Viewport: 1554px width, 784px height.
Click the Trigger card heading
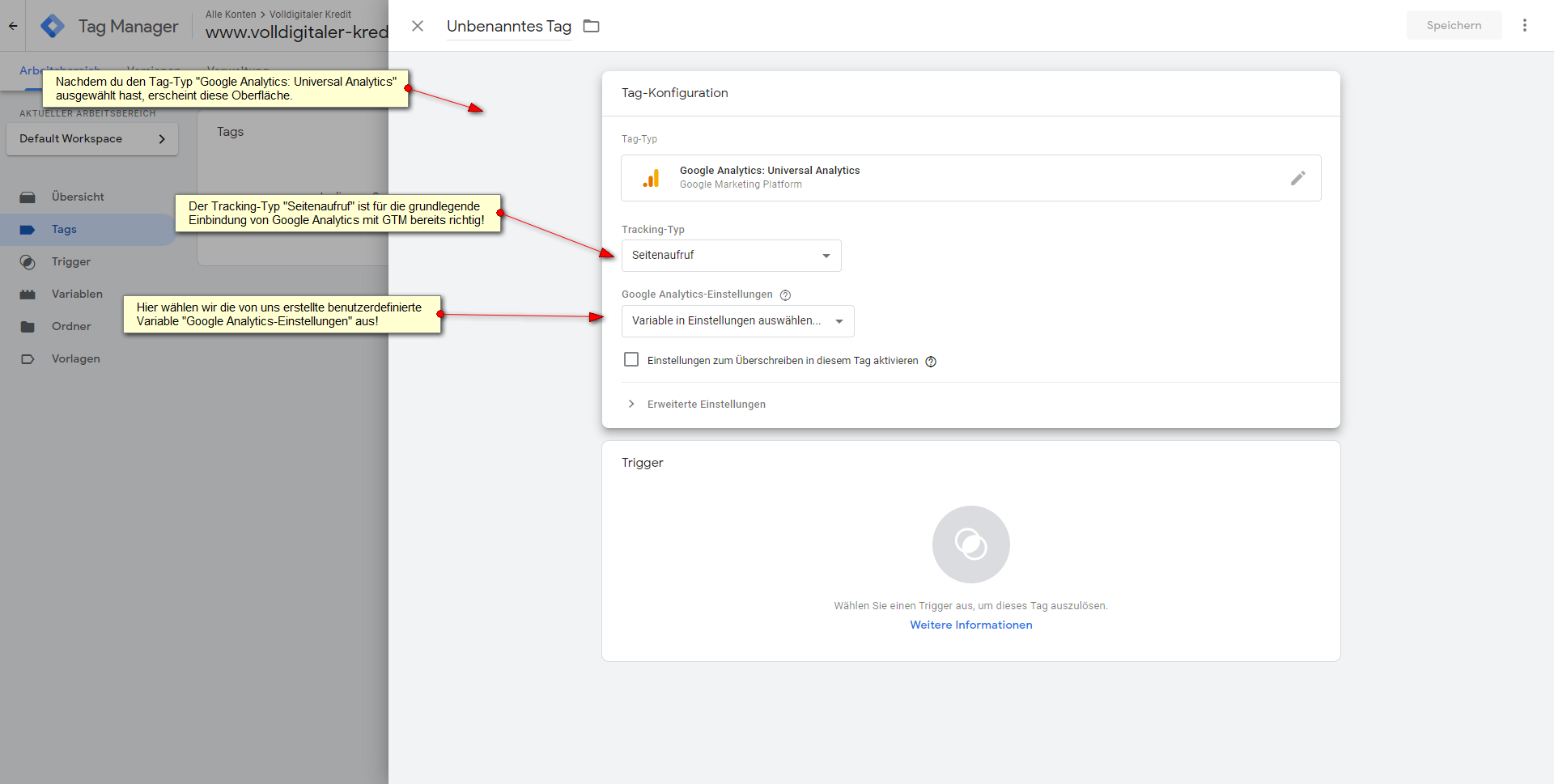(x=643, y=463)
